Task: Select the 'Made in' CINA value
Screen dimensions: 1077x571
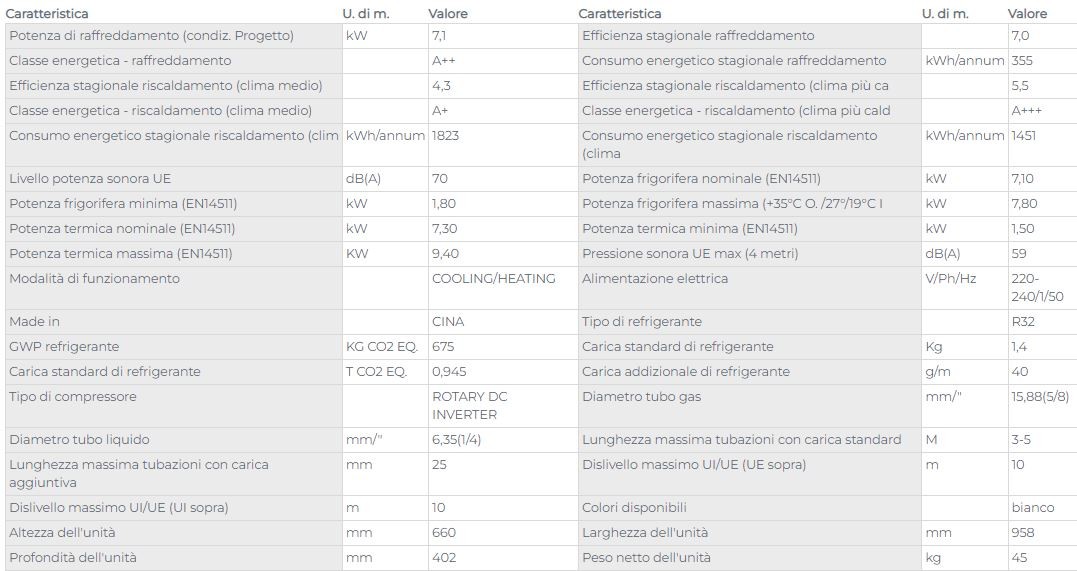Action: pos(448,322)
